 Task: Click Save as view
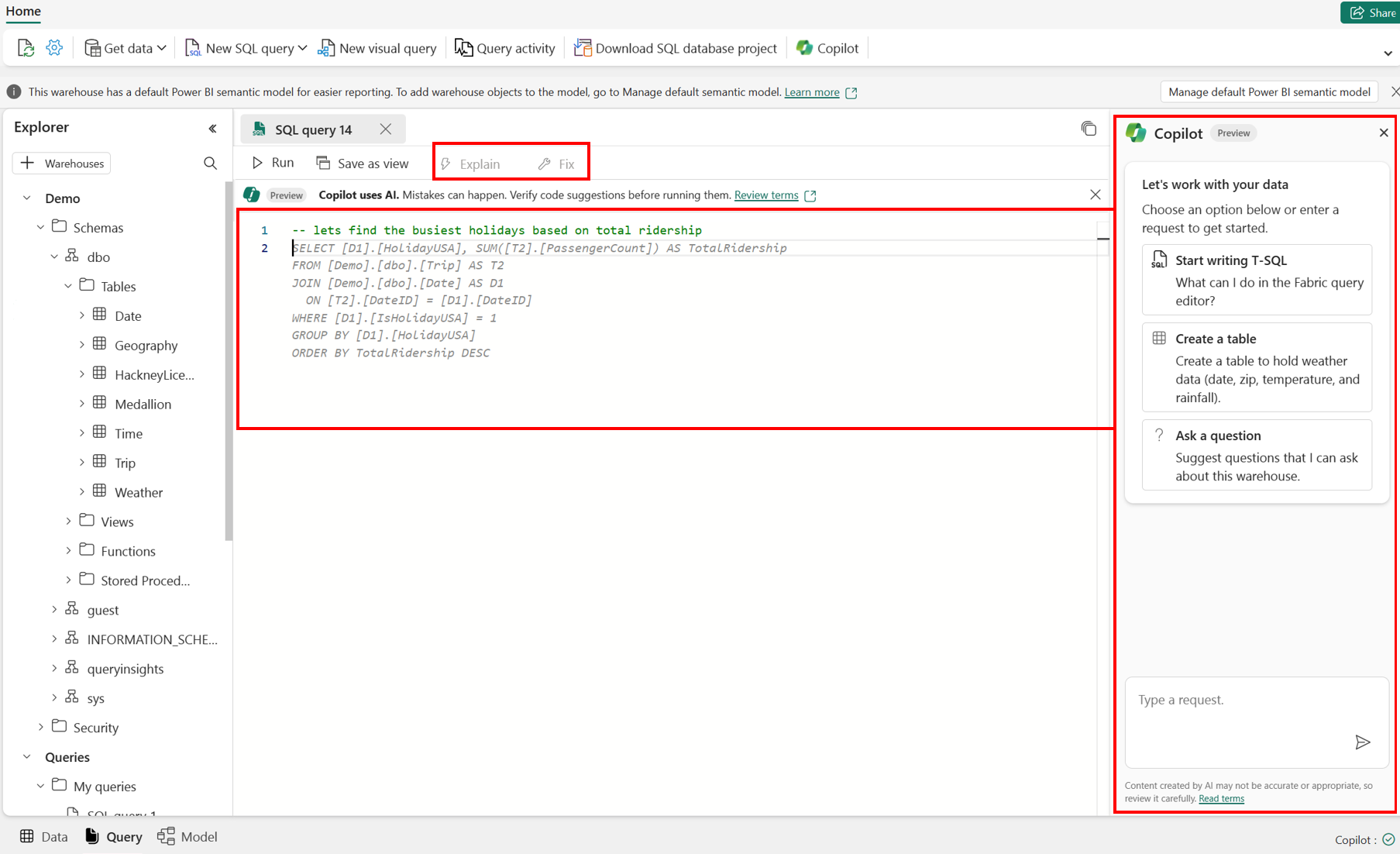click(363, 164)
